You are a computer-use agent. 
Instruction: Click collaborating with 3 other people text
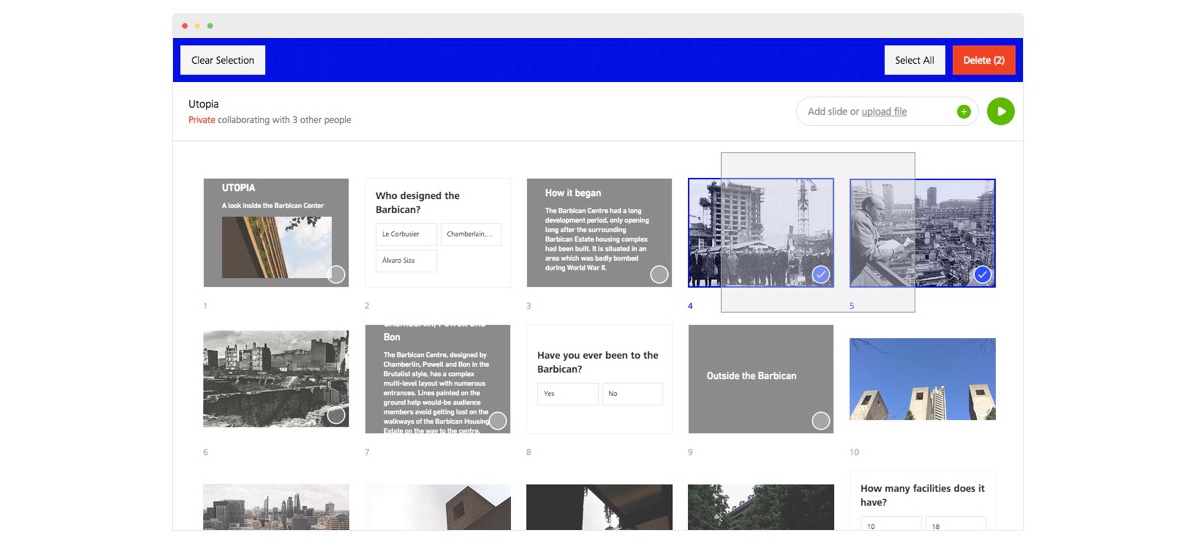point(284,120)
